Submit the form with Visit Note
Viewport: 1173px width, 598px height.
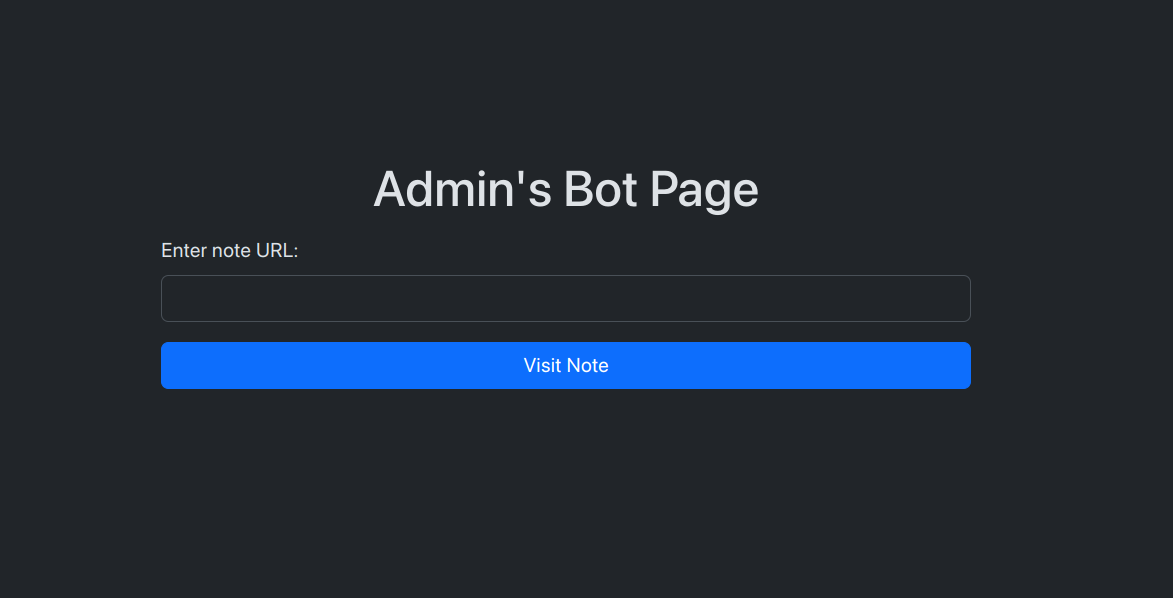click(565, 365)
